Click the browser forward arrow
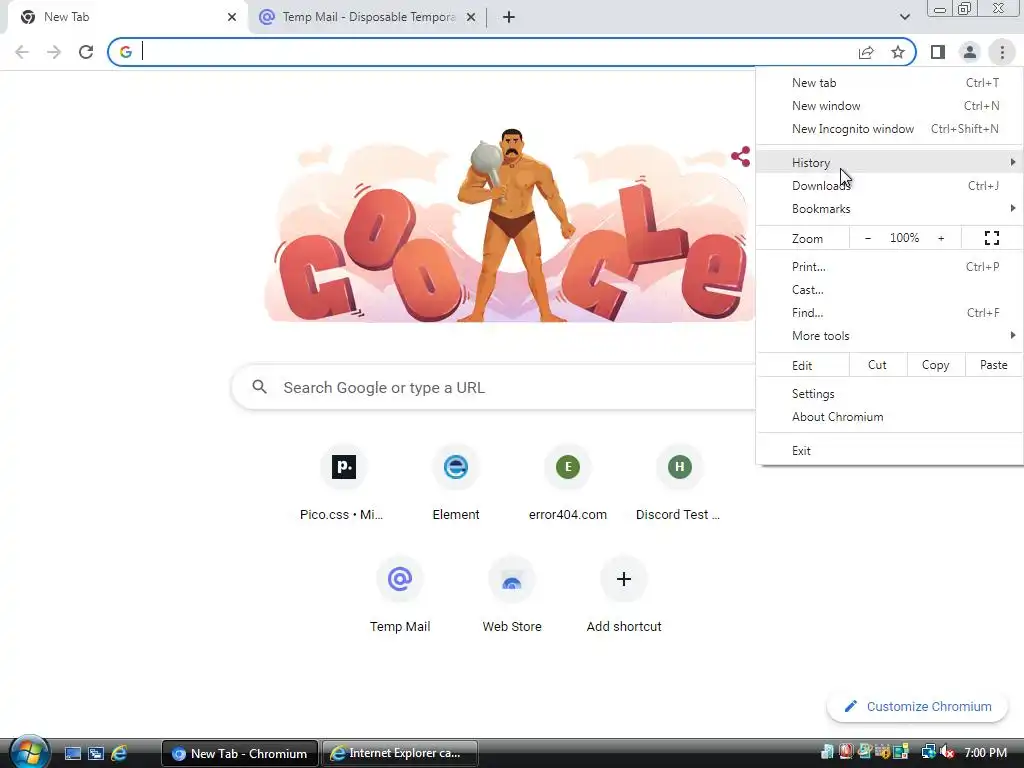Viewport: 1024px width, 768px height. [x=54, y=52]
